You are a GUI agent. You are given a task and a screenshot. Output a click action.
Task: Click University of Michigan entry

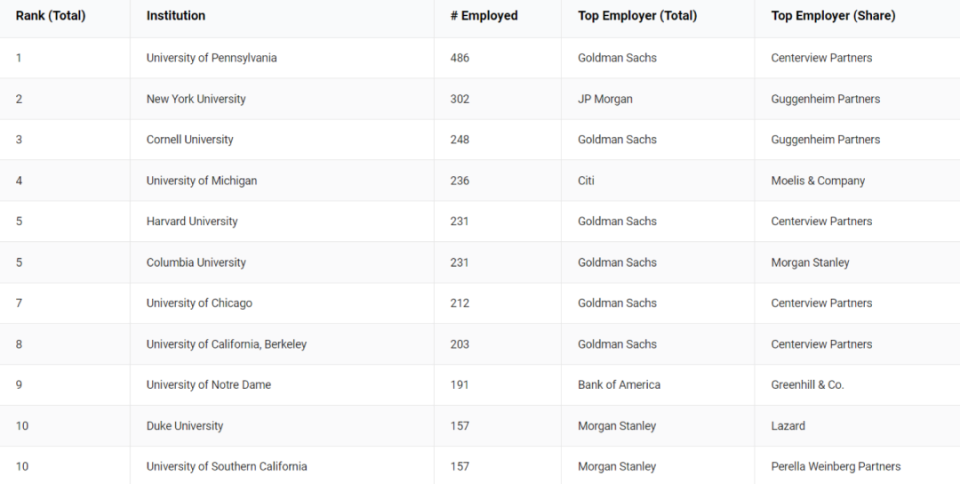point(201,181)
